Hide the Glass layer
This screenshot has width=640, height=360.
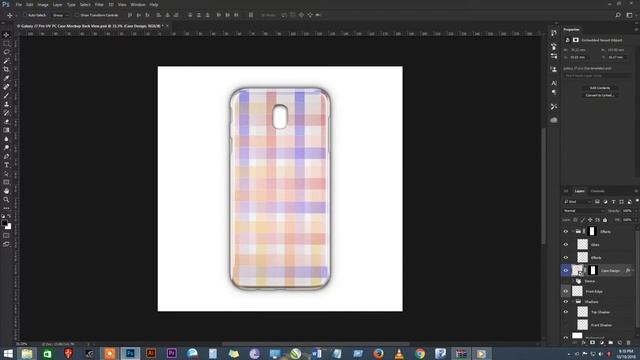(566, 244)
